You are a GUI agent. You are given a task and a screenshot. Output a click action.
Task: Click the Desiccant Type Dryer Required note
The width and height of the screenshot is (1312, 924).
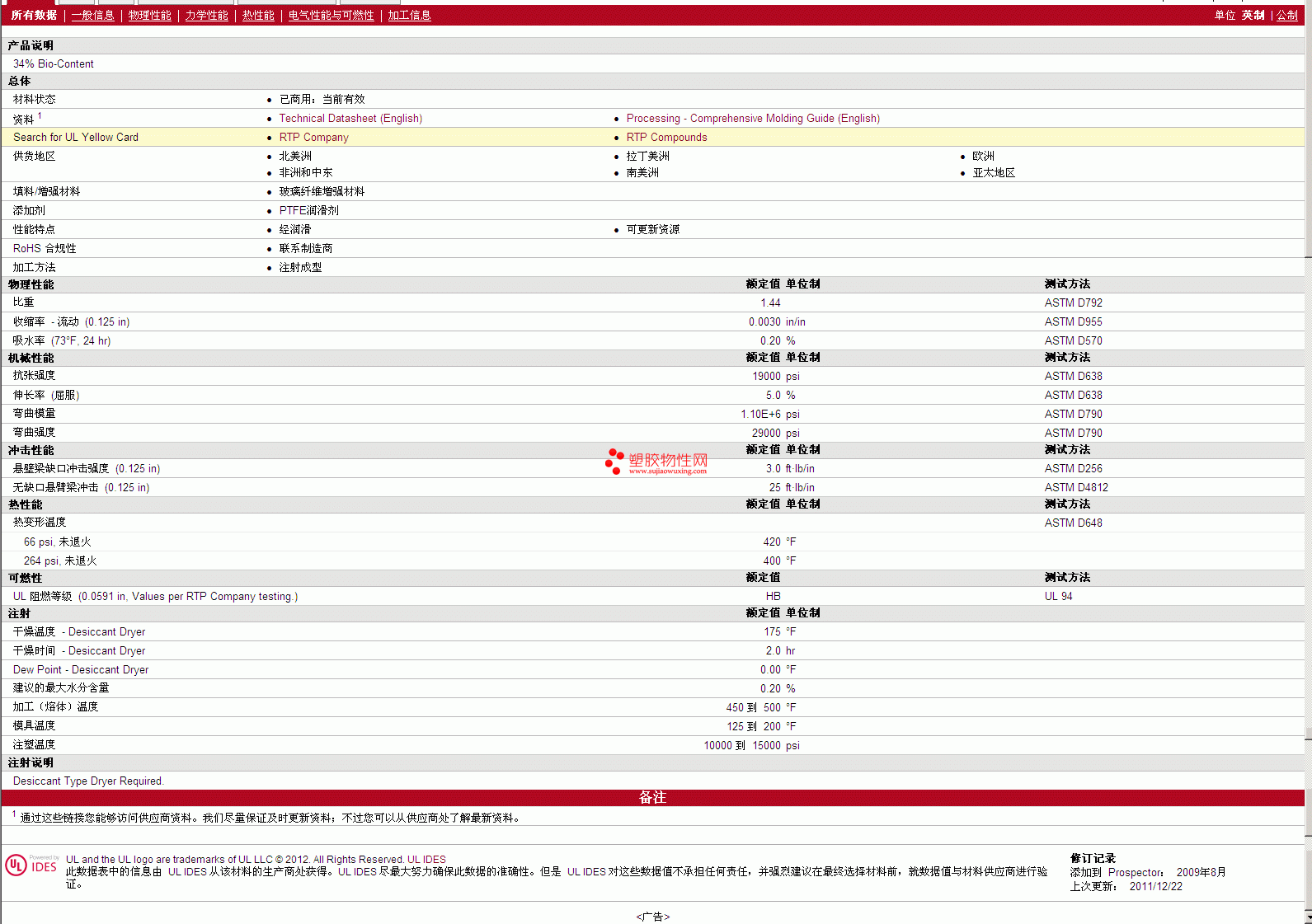pos(88,781)
